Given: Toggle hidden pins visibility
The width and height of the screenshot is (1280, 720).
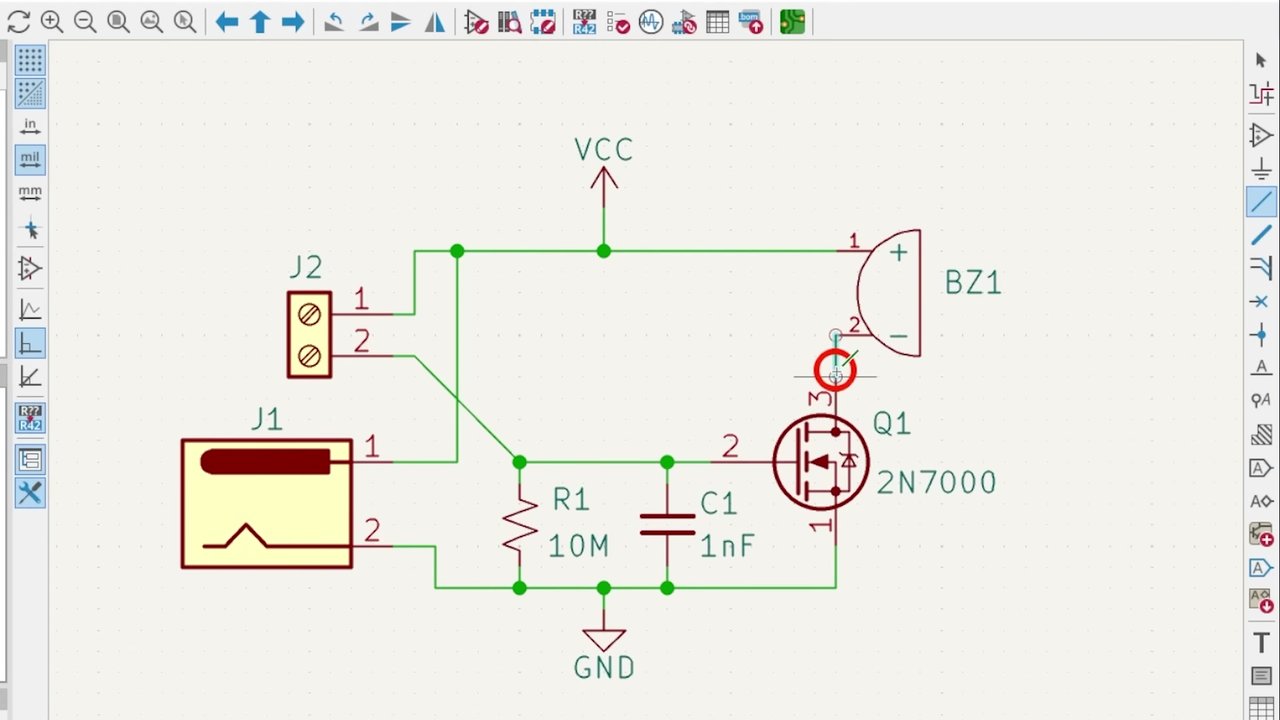Looking at the screenshot, I should (x=30, y=269).
